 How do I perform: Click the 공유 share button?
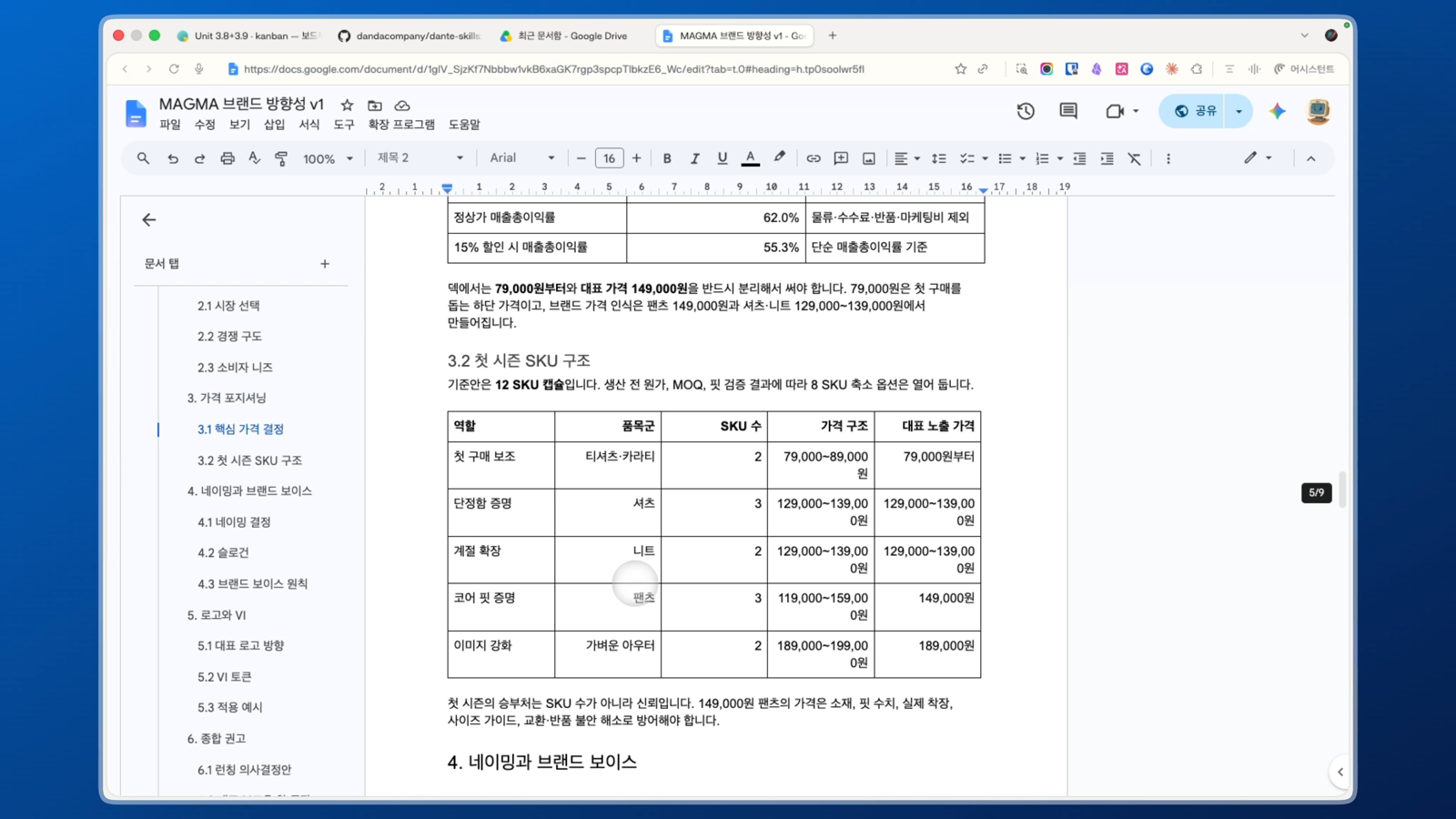1192,111
